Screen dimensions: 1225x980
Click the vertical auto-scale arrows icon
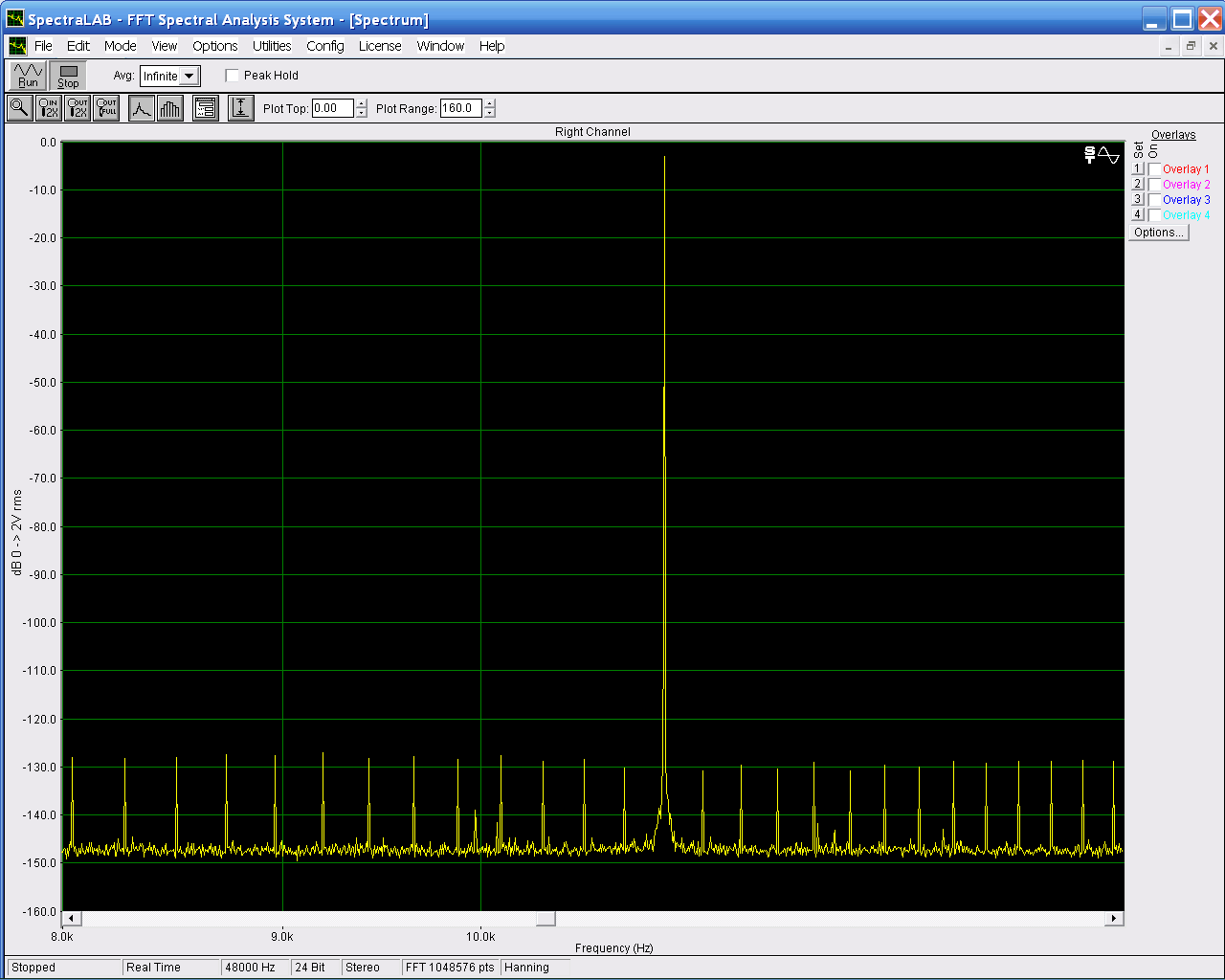tap(240, 108)
